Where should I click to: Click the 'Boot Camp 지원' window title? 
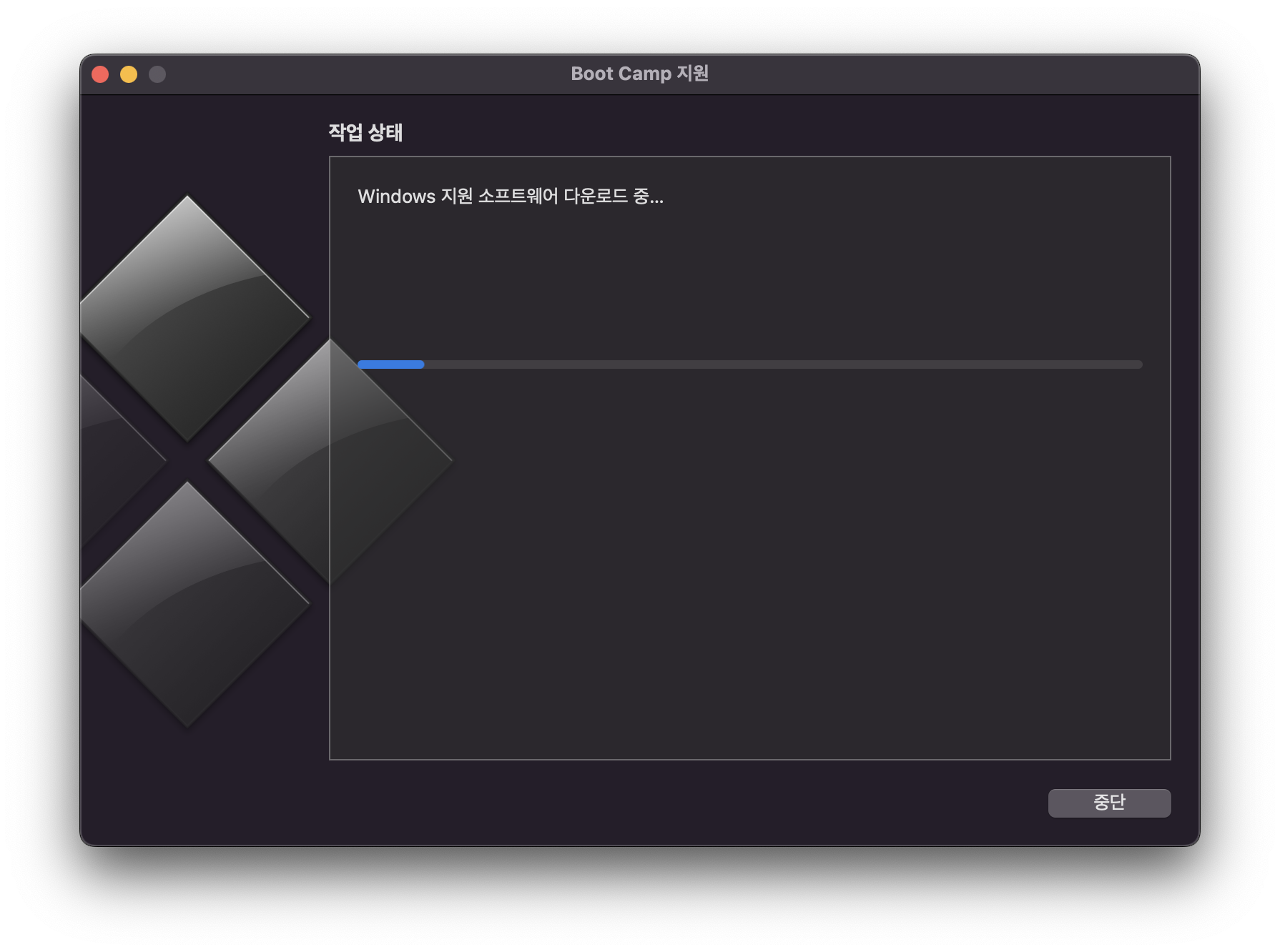pos(639,74)
